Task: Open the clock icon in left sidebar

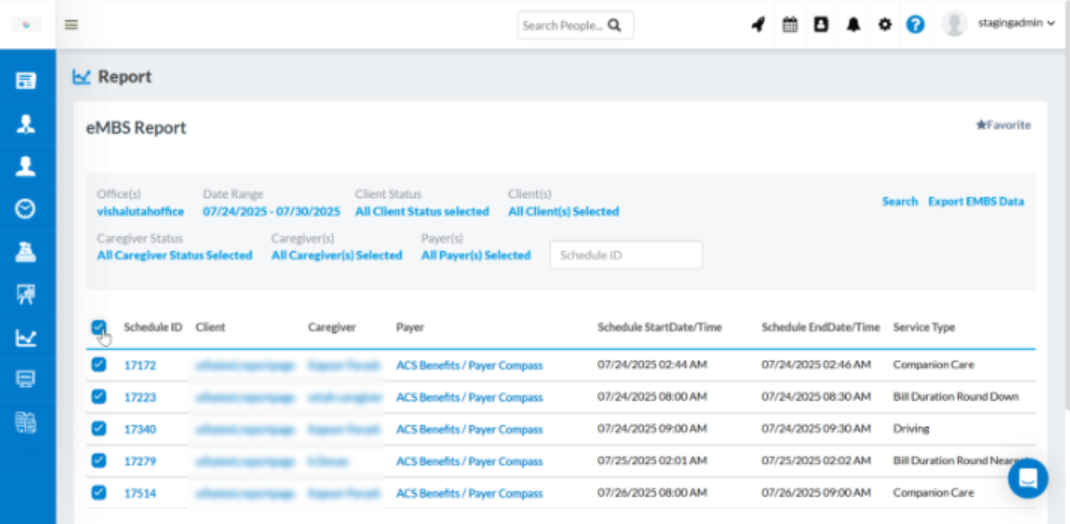Action: [x=26, y=208]
